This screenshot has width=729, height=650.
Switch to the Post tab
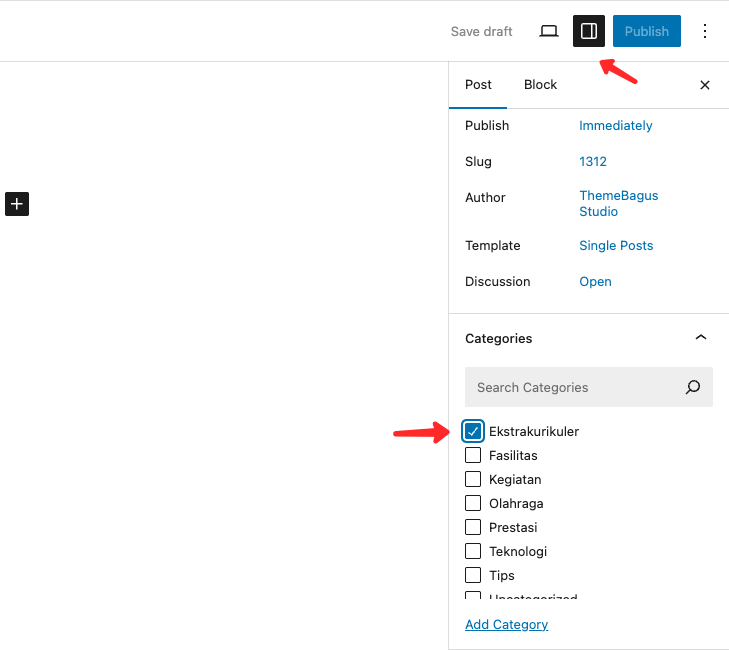tap(478, 85)
